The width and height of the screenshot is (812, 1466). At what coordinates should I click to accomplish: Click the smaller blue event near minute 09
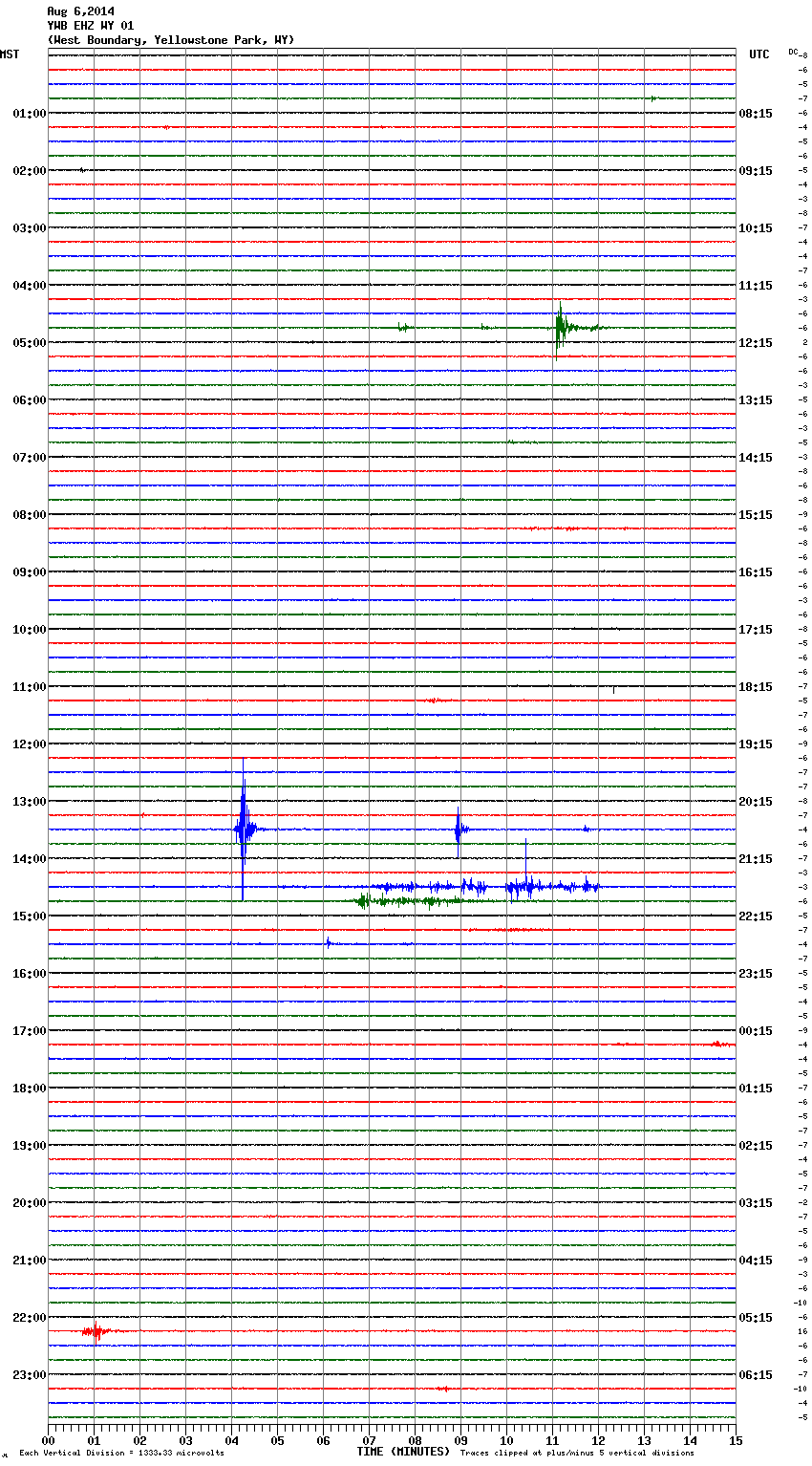tap(459, 829)
